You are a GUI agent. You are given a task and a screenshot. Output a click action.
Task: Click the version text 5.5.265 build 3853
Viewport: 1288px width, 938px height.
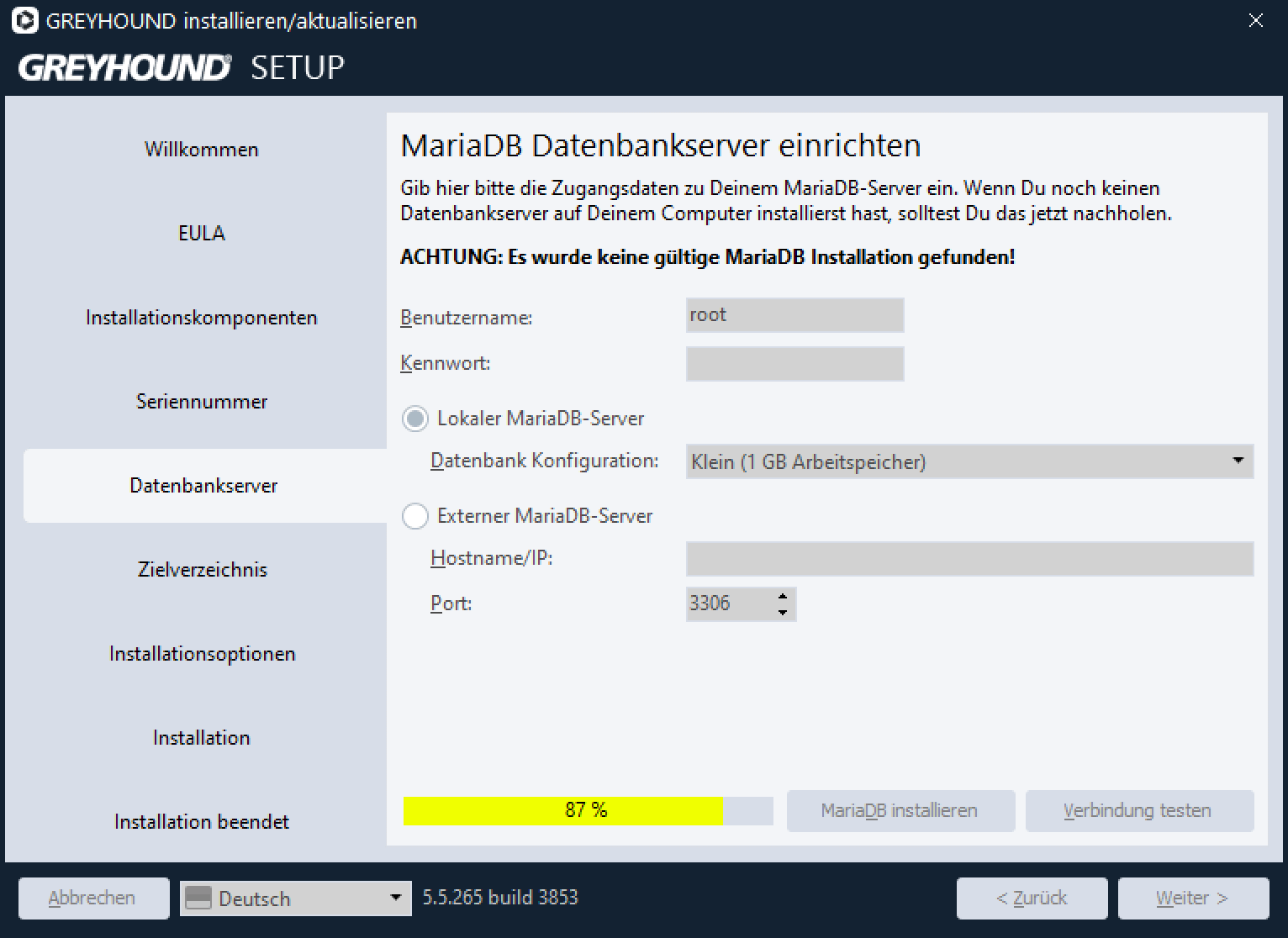click(x=500, y=898)
